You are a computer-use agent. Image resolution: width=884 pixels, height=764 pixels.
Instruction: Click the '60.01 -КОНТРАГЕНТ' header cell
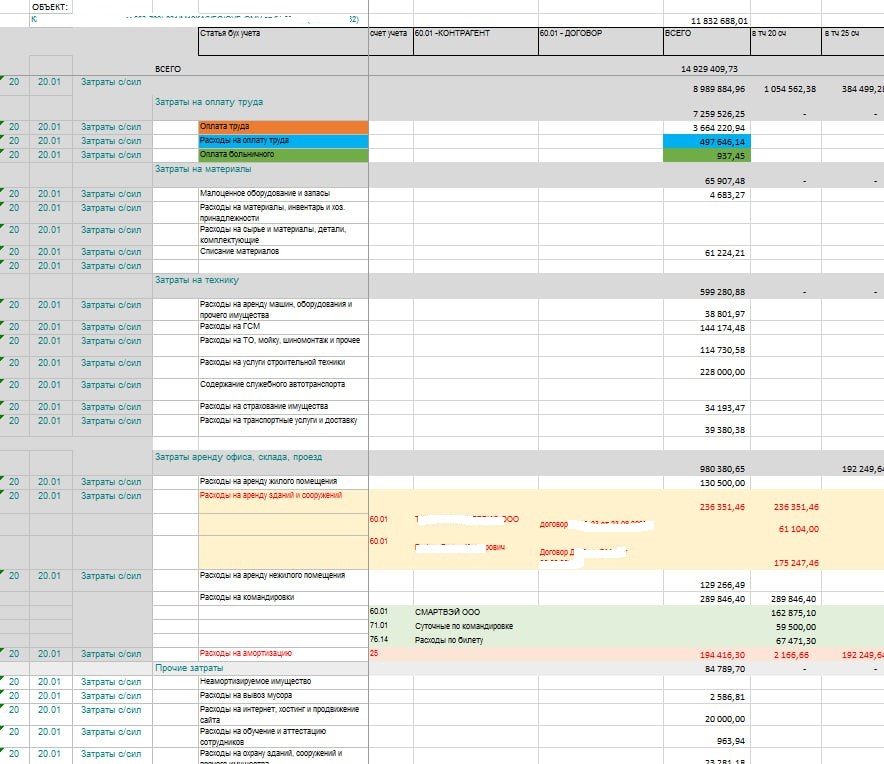[x=473, y=34]
